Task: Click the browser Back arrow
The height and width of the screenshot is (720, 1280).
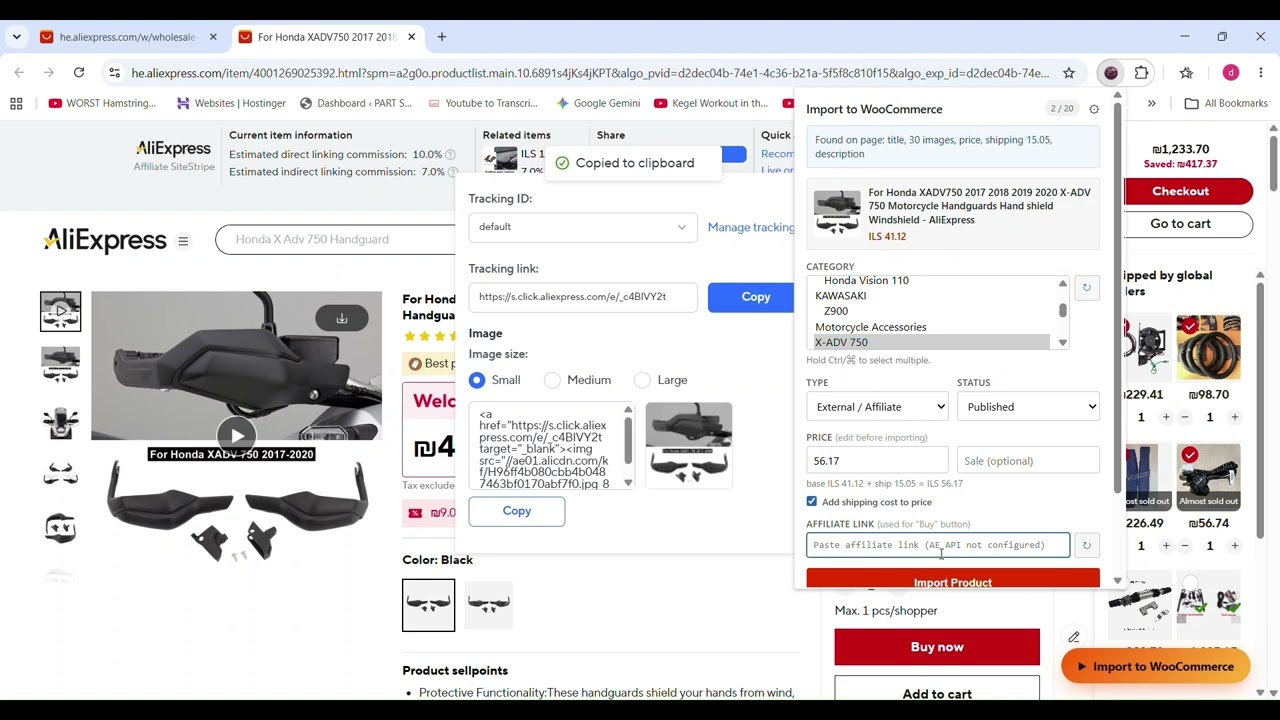Action: (19, 72)
